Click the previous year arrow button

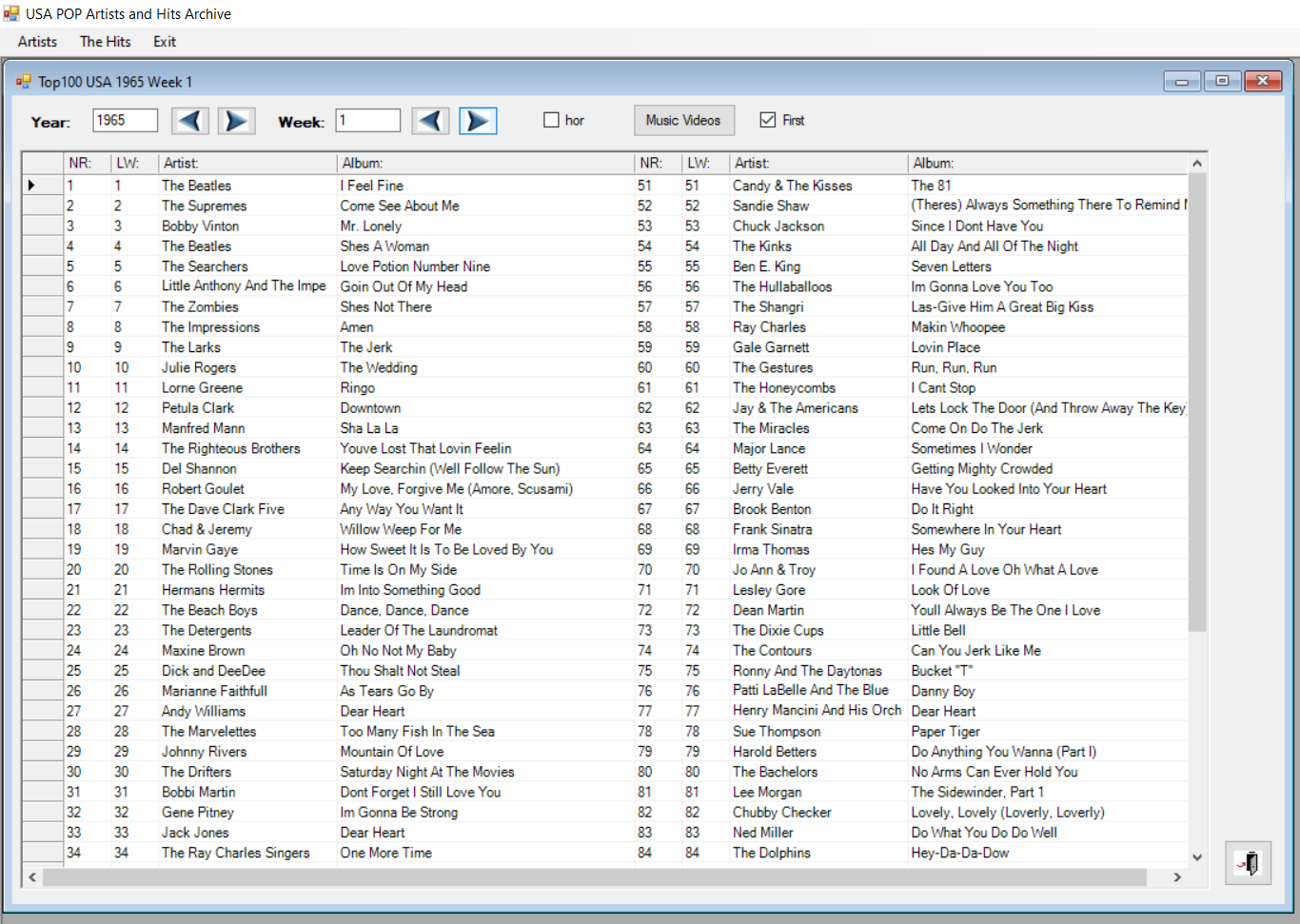pyautogui.click(x=190, y=121)
